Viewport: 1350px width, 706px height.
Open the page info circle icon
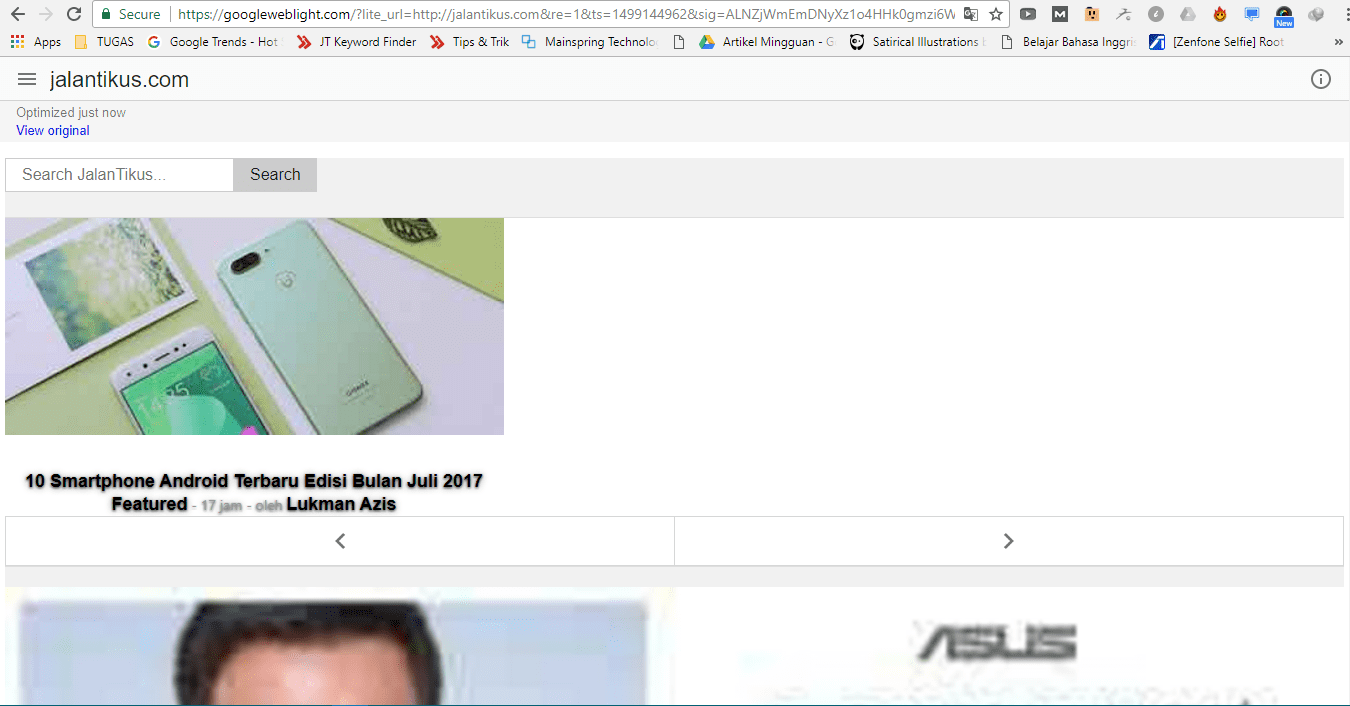pyautogui.click(x=1321, y=79)
